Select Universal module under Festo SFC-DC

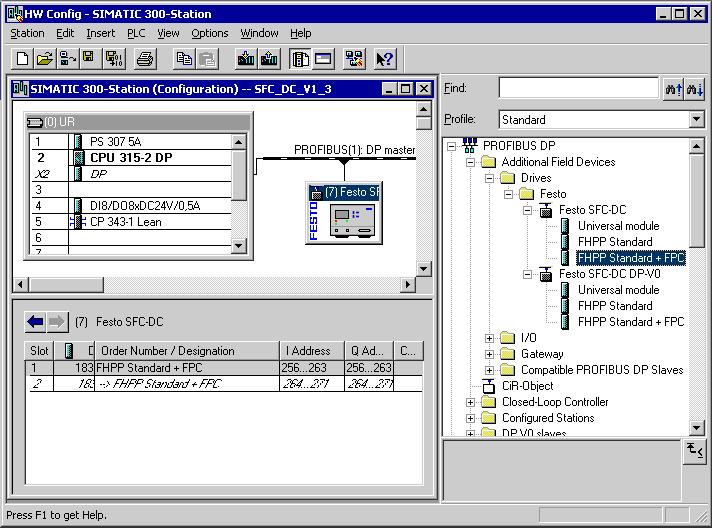[x=618, y=226]
